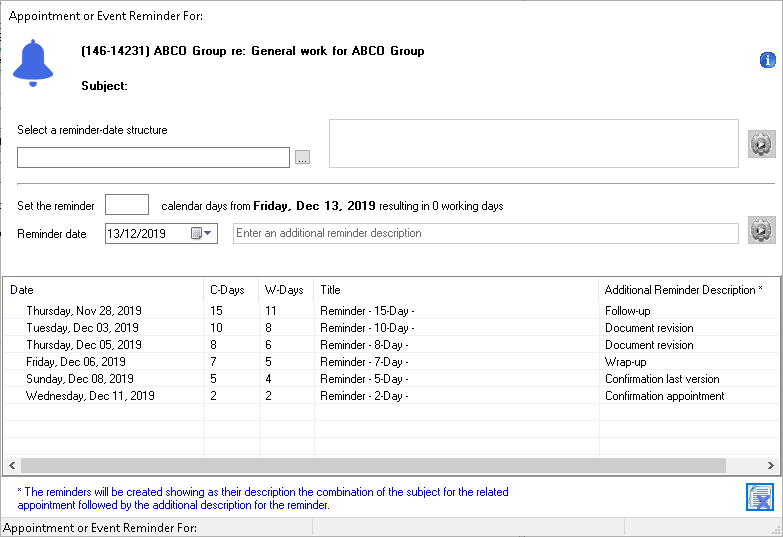Click 'Confirmation appointment' cell
This screenshot has height=537, width=783.
click(665, 396)
